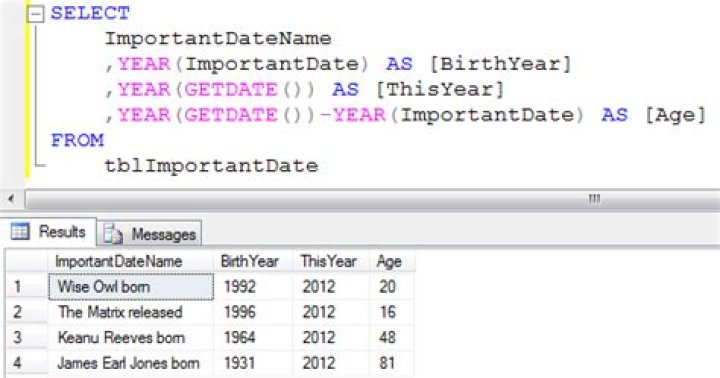Click tblImportantDate in the query editor
Image resolution: width=720 pixels, height=378 pixels.
pos(211,166)
